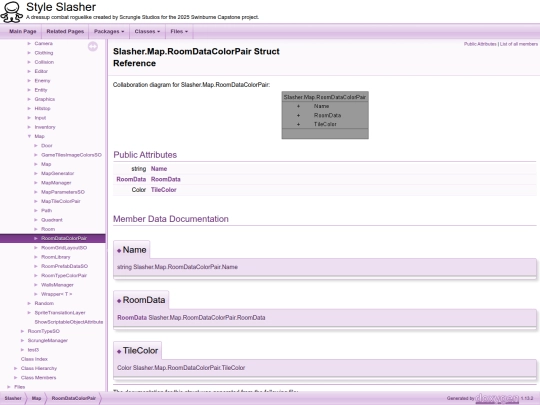Screen dimensions: 540x405
Task: Click TileColor attribute link in table
Action: [x=164, y=190]
